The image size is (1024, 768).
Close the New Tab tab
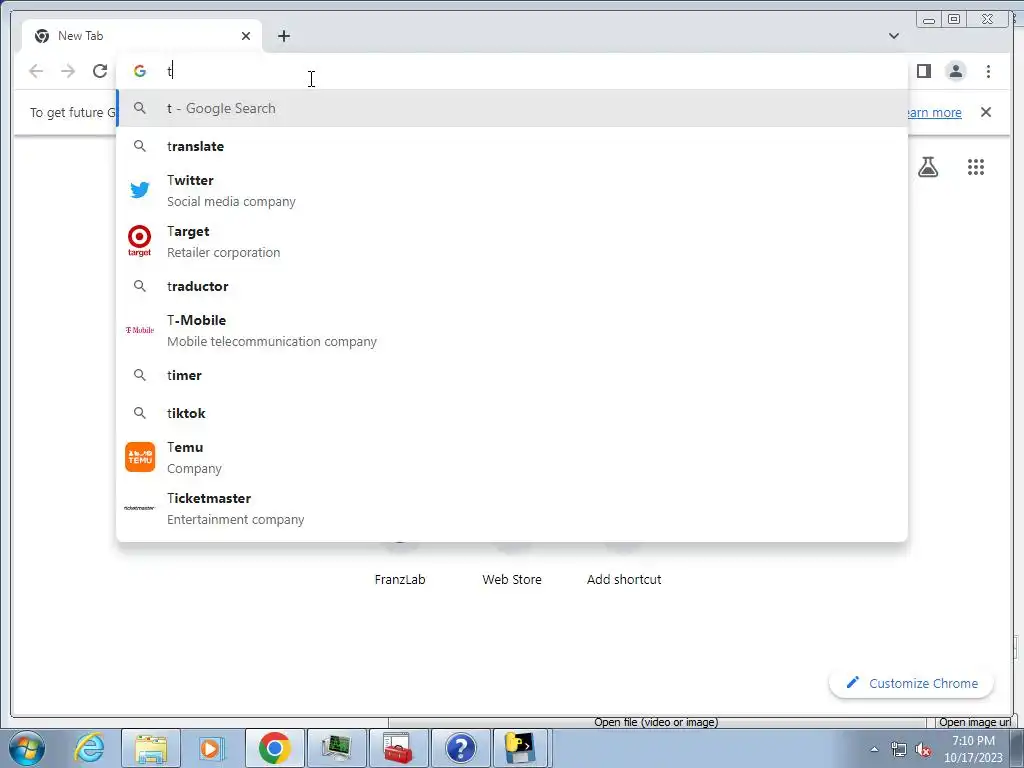[x=246, y=36]
